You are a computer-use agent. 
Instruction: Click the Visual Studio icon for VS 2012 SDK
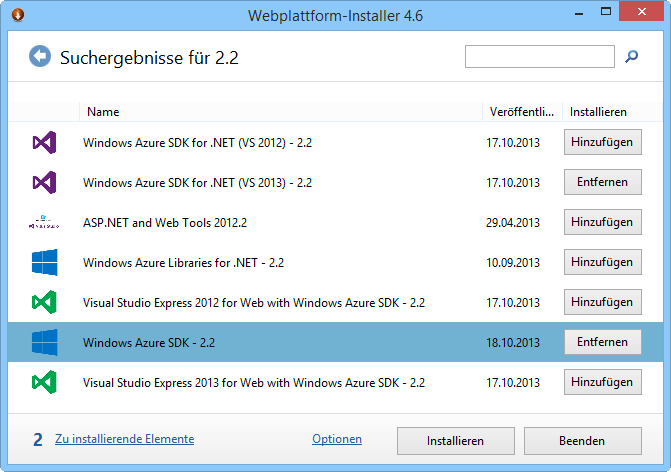tap(44, 143)
